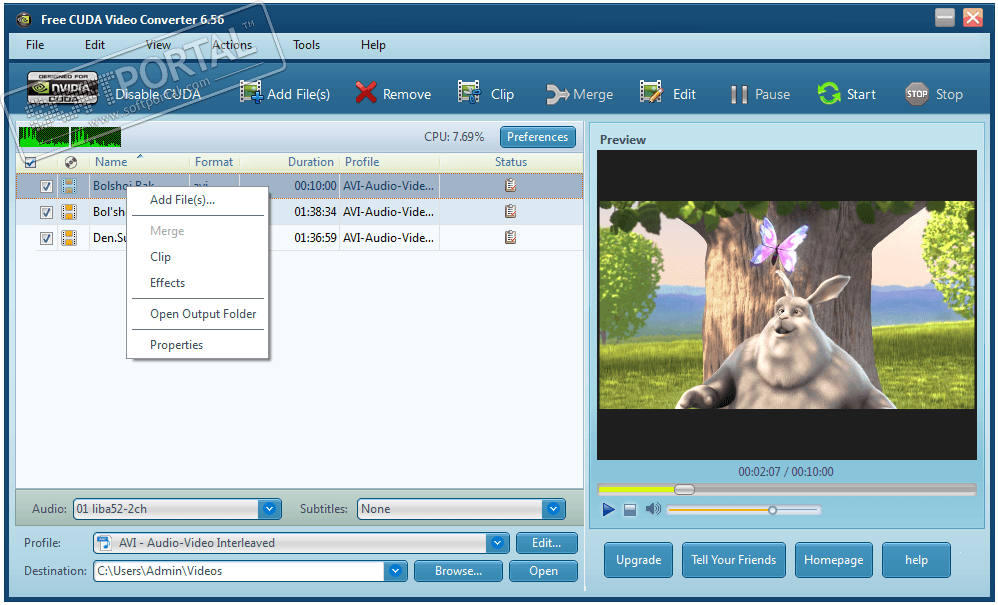Click the profile Edit... button
This screenshot has width=998, height=605.
pos(547,543)
